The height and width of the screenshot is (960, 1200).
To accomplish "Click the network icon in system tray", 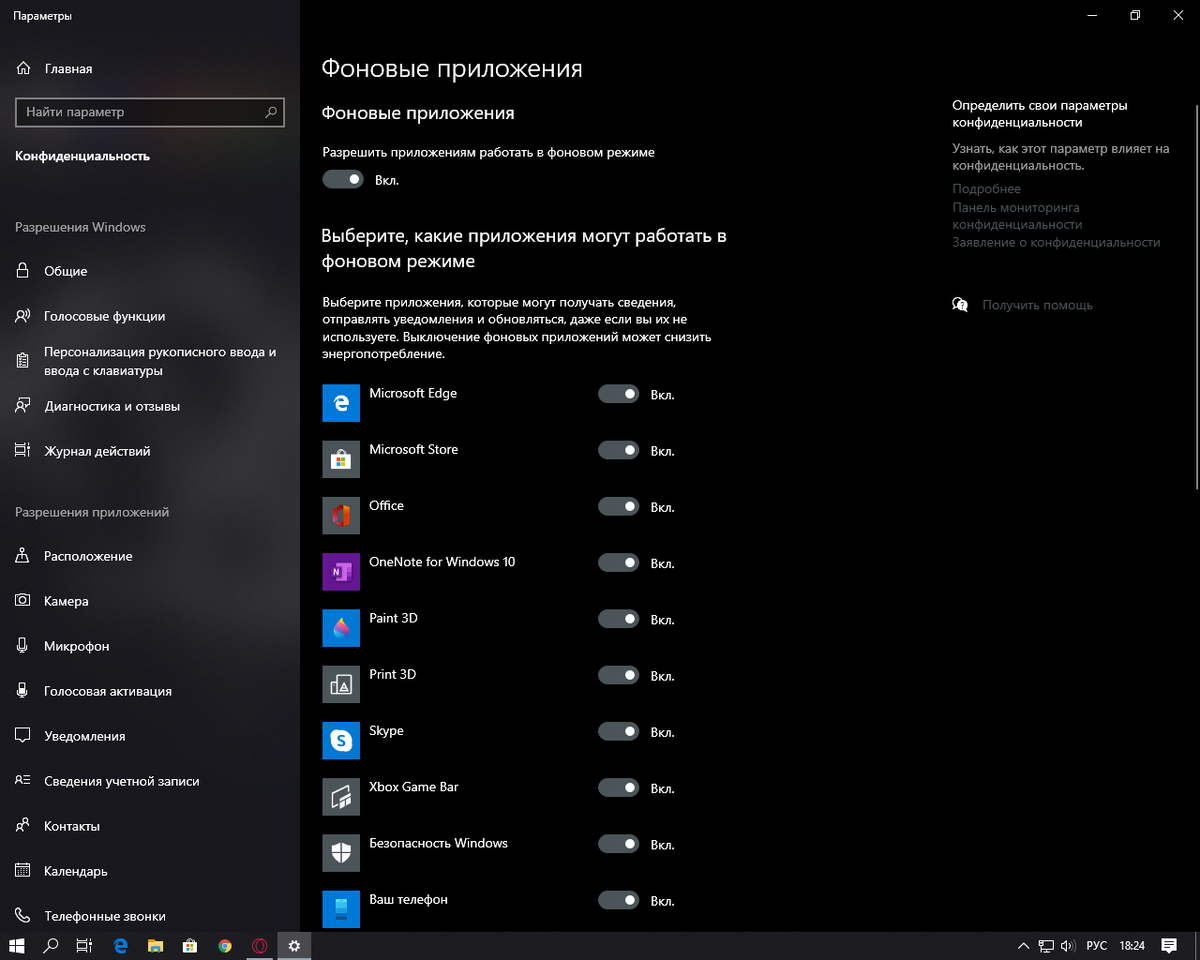I will click(x=1046, y=945).
